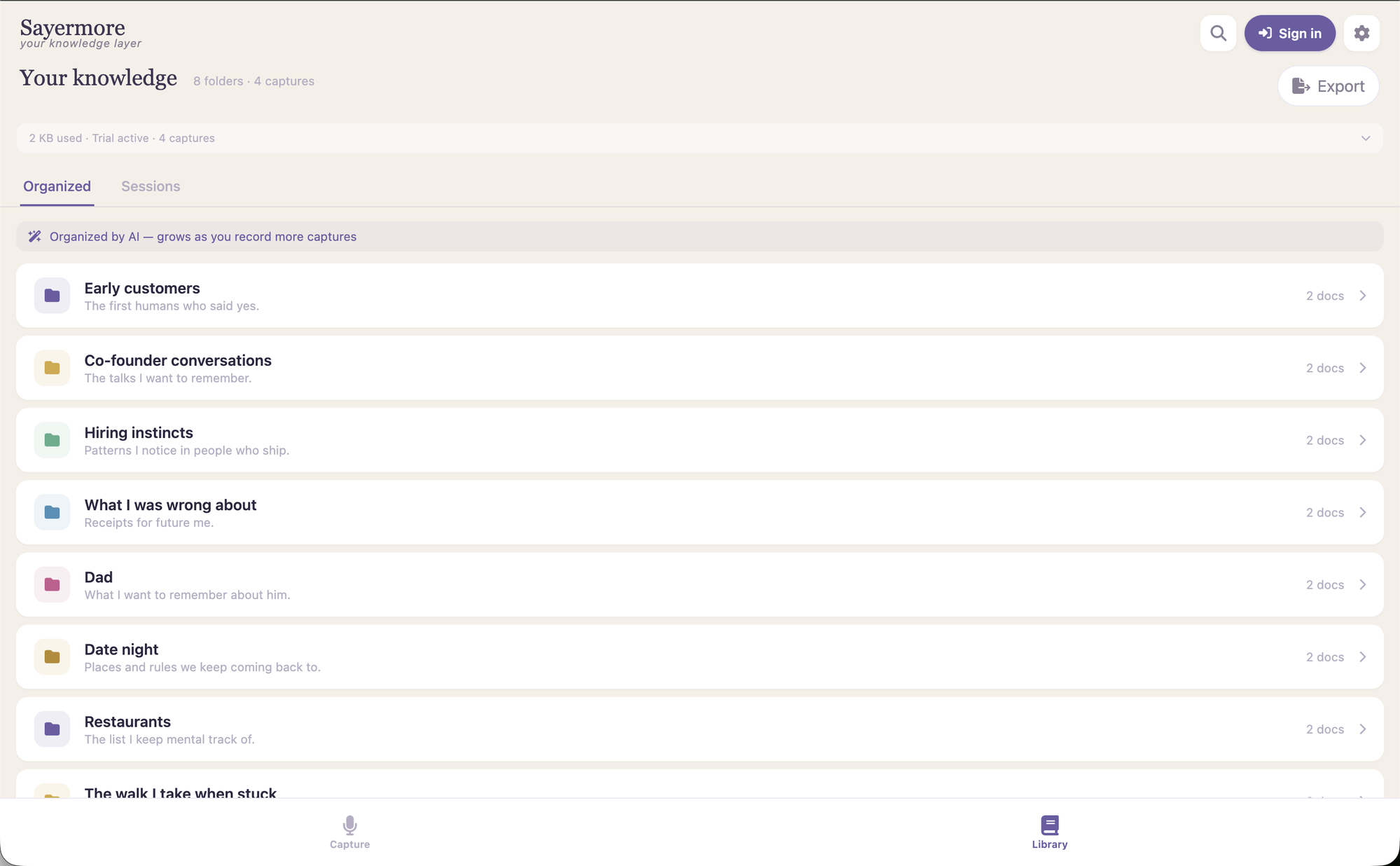Open Hiring instincts via its chevron
This screenshot has width=1400, height=866.
click(1363, 440)
